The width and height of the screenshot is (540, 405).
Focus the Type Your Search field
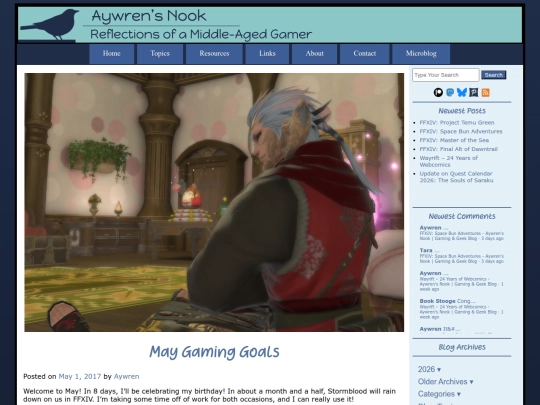coord(446,75)
